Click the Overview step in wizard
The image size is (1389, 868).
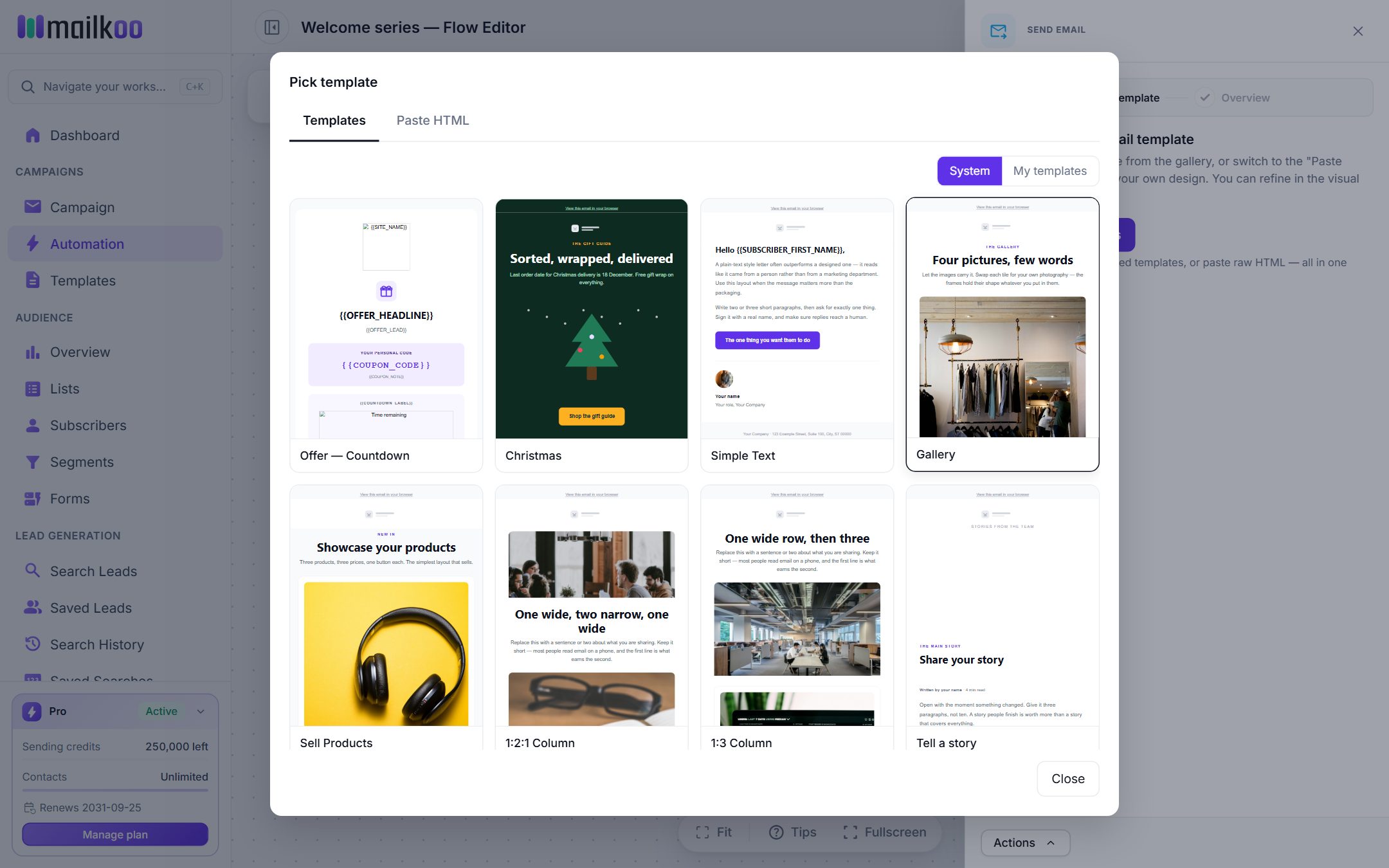pos(1233,98)
